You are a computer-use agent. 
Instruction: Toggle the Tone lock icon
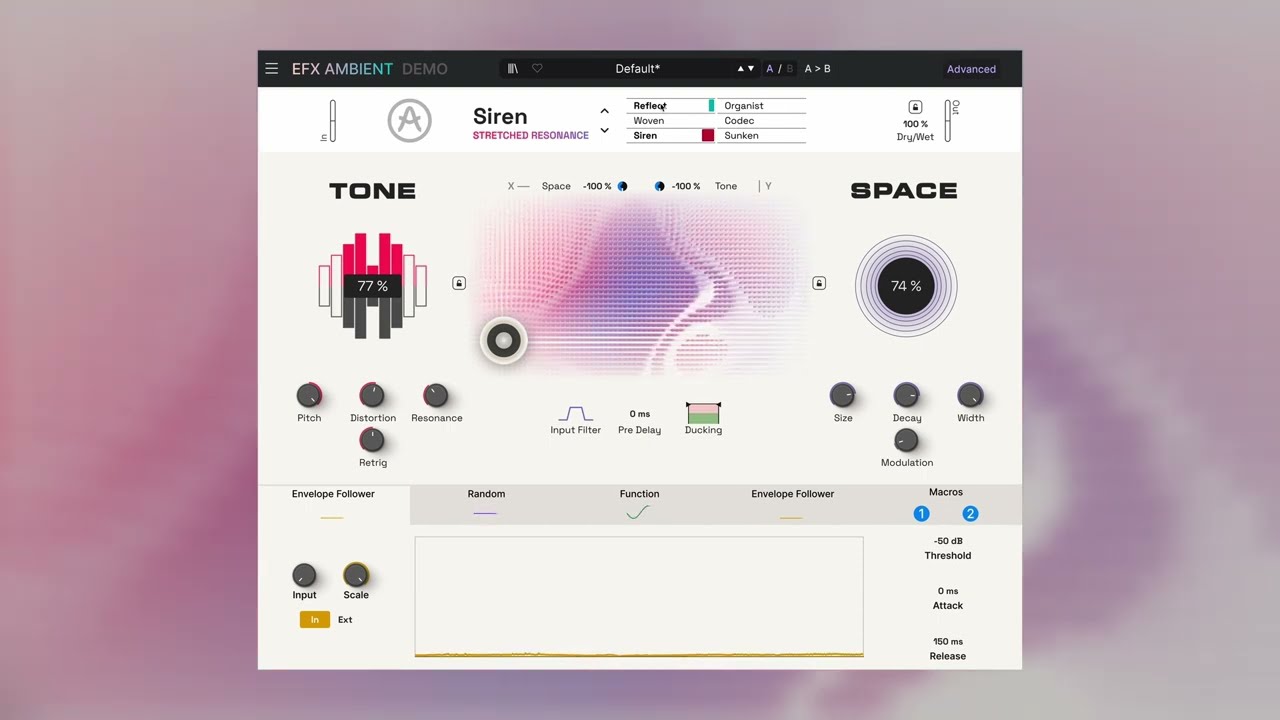[459, 284]
